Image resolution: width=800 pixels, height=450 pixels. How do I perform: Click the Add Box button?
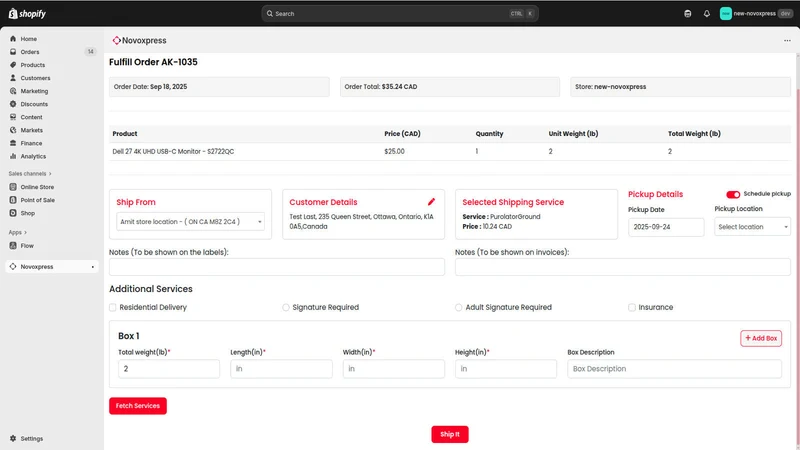[x=761, y=338]
